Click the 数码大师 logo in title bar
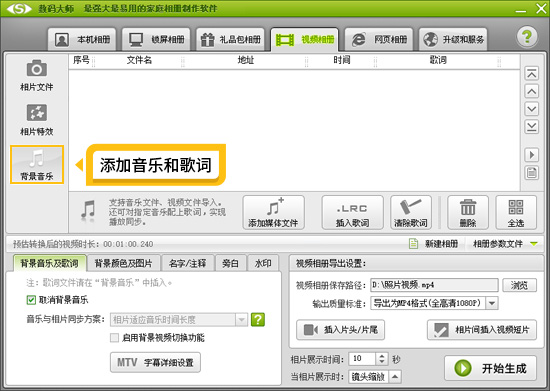The width and height of the screenshot is (550, 391). [19, 8]
